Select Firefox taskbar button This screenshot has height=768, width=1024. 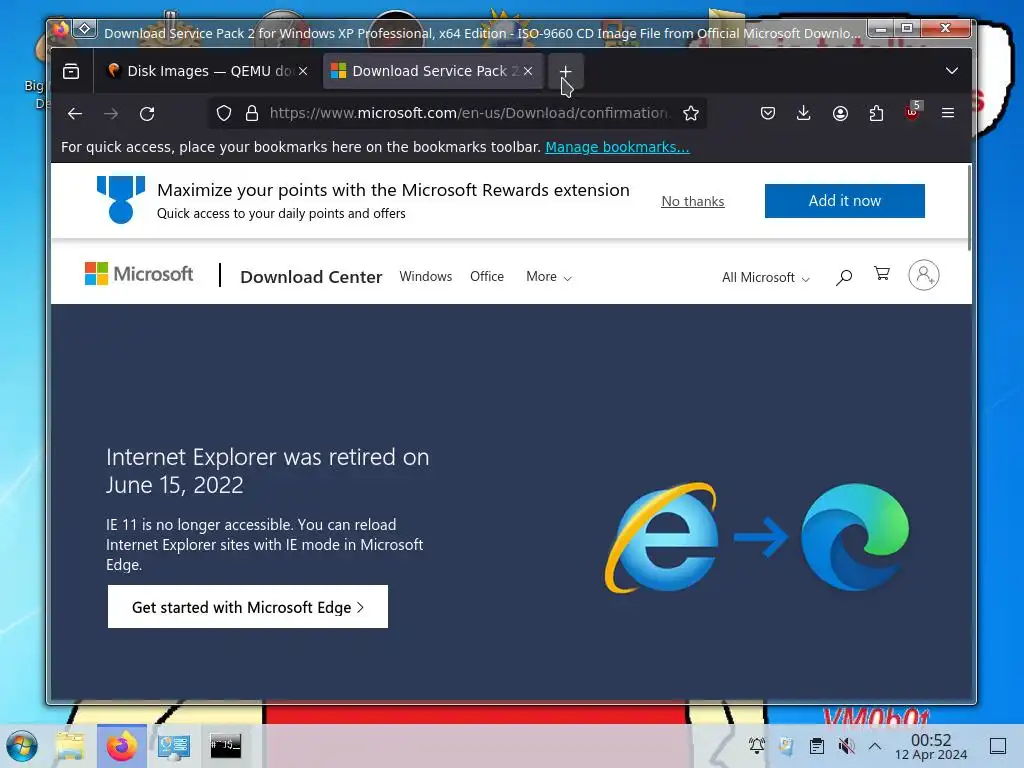coord(121,746)
